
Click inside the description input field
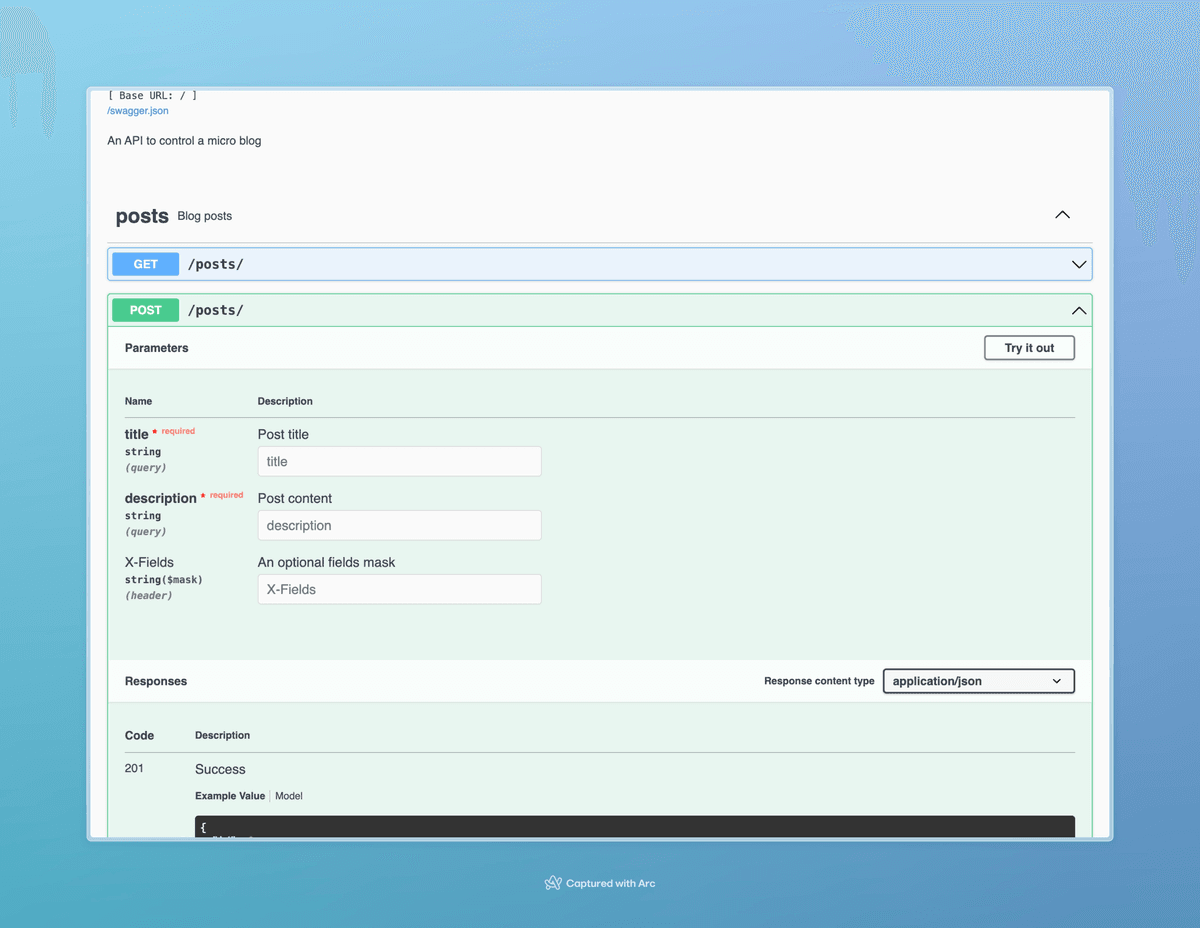399,525
